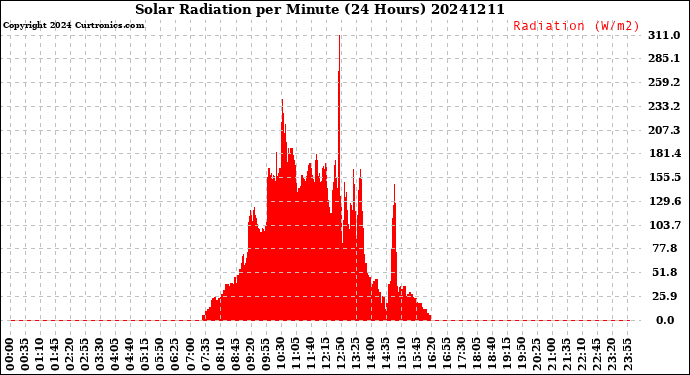The image size is (690, 375).
Task: Click the x-axis time label 00:00
Action: [x=10, y=355]
